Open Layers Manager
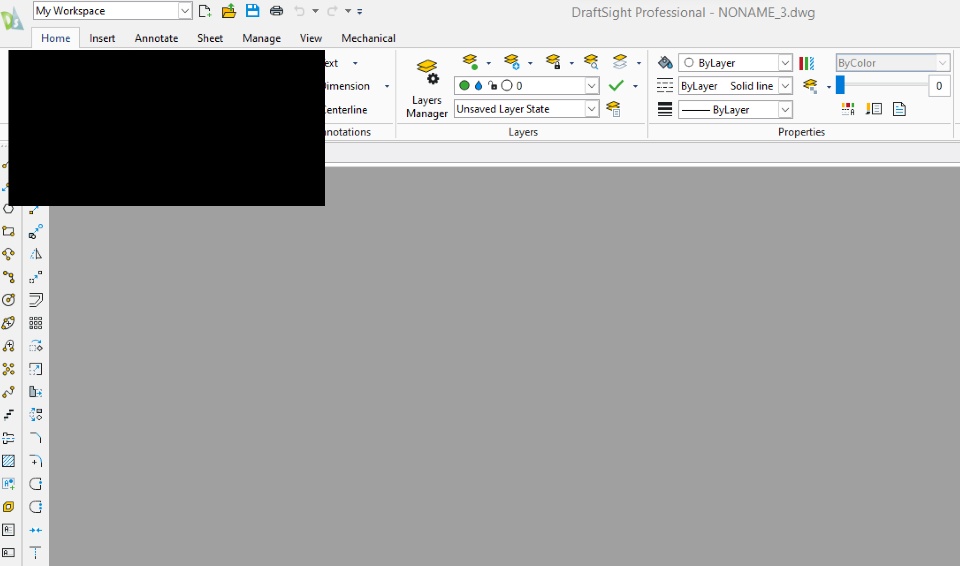The width and height of the screenshot is (960, 566). (427, 89)
